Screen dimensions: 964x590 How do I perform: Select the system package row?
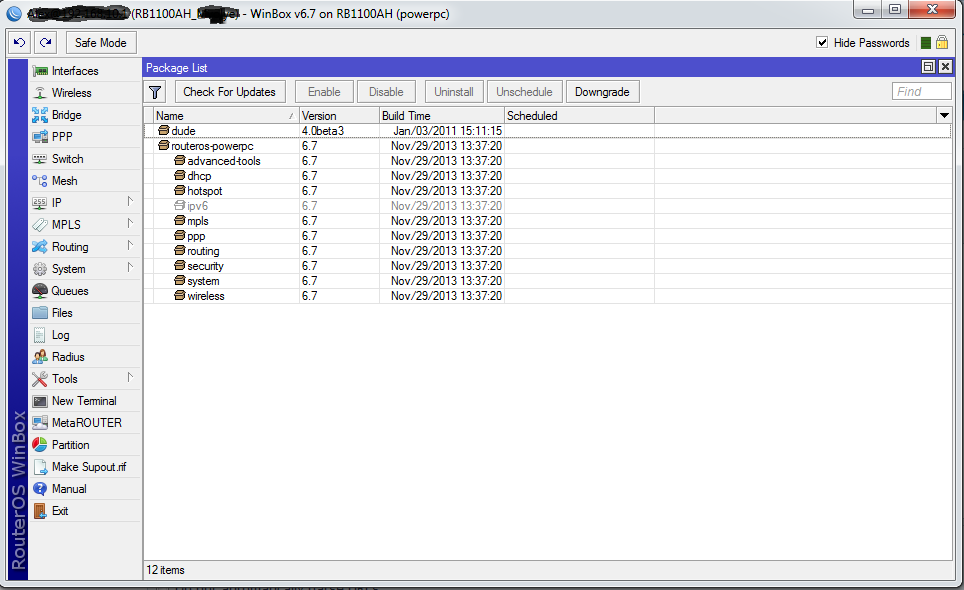tap(547, 281)
